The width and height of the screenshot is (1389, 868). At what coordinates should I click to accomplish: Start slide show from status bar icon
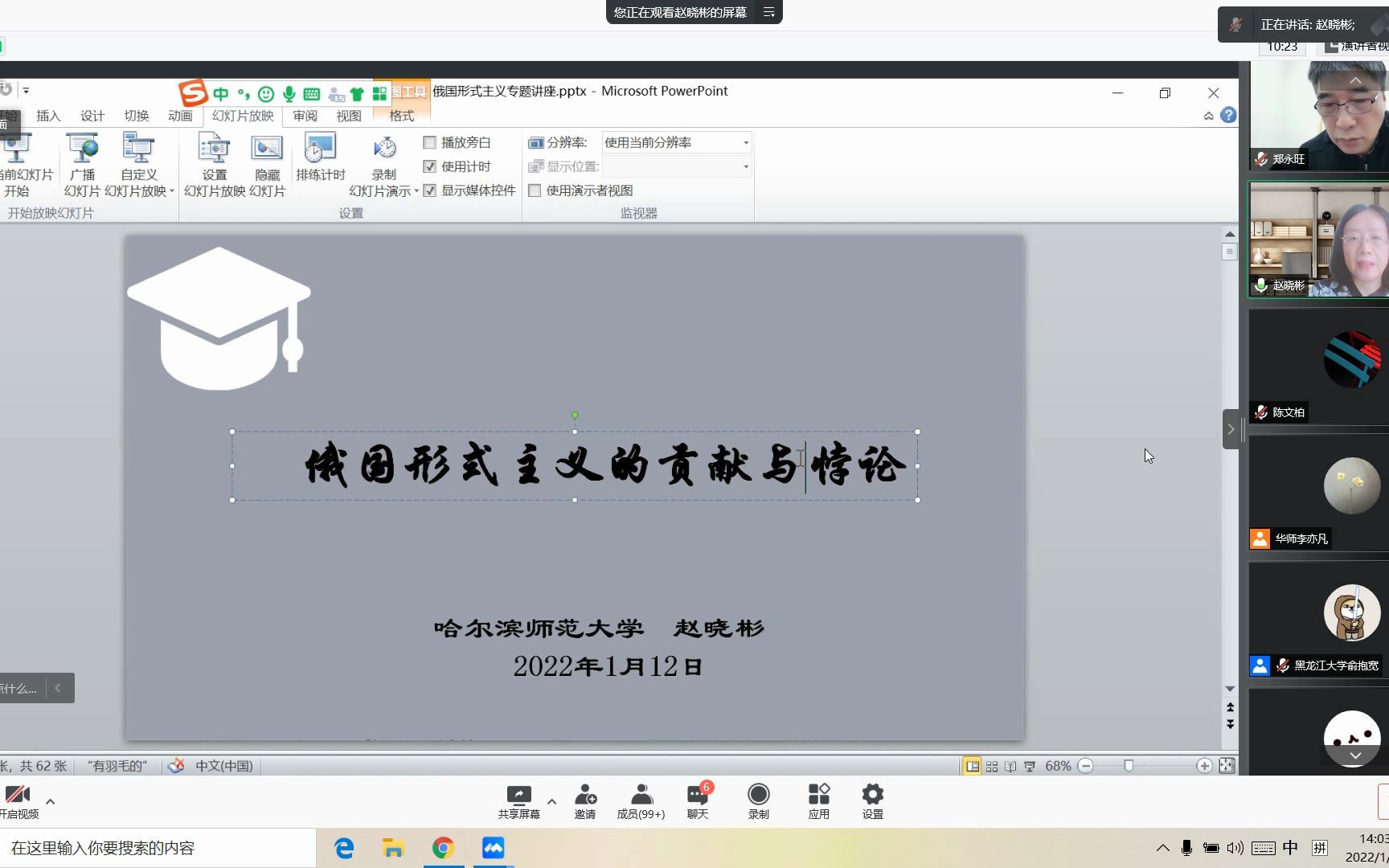[1030, 766]
